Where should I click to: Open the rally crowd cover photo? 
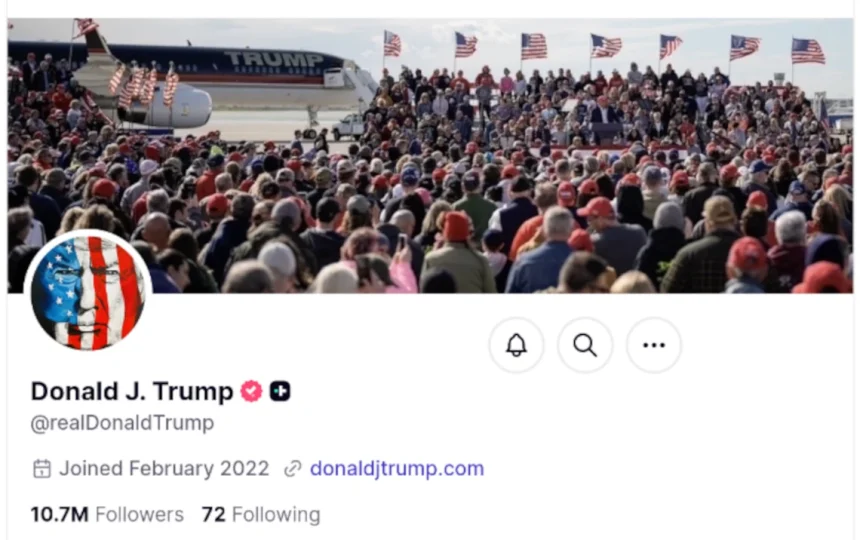tap(430, 156)
